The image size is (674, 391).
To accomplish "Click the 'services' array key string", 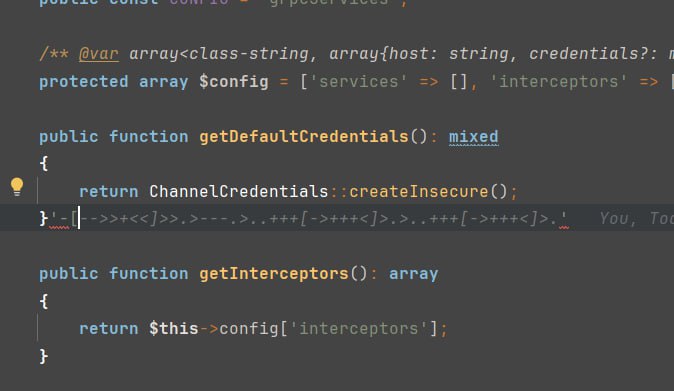I will [x=358, y=82].
